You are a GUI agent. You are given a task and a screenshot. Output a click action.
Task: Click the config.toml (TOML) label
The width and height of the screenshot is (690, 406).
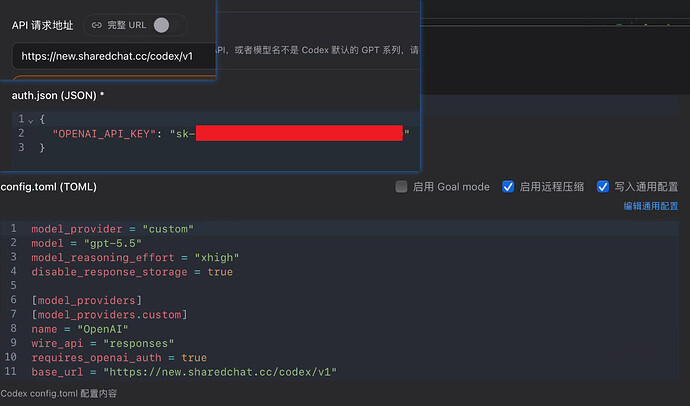[x=48, y=187]
